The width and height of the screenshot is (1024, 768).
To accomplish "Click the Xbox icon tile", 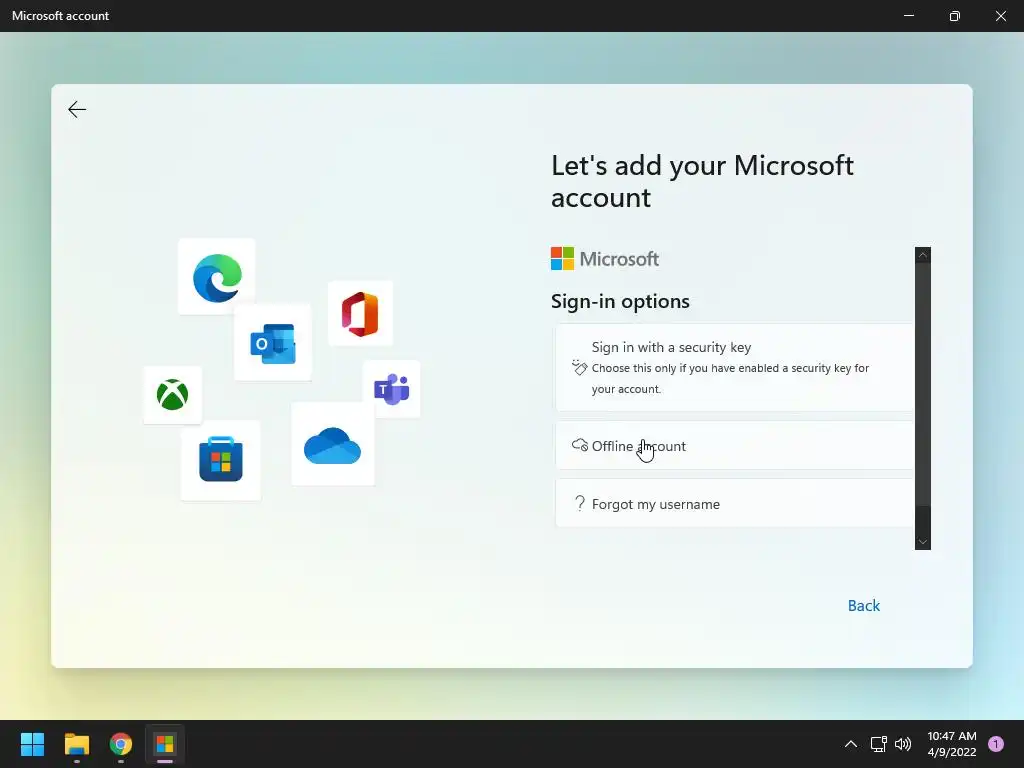I will [x=172, y=395].
